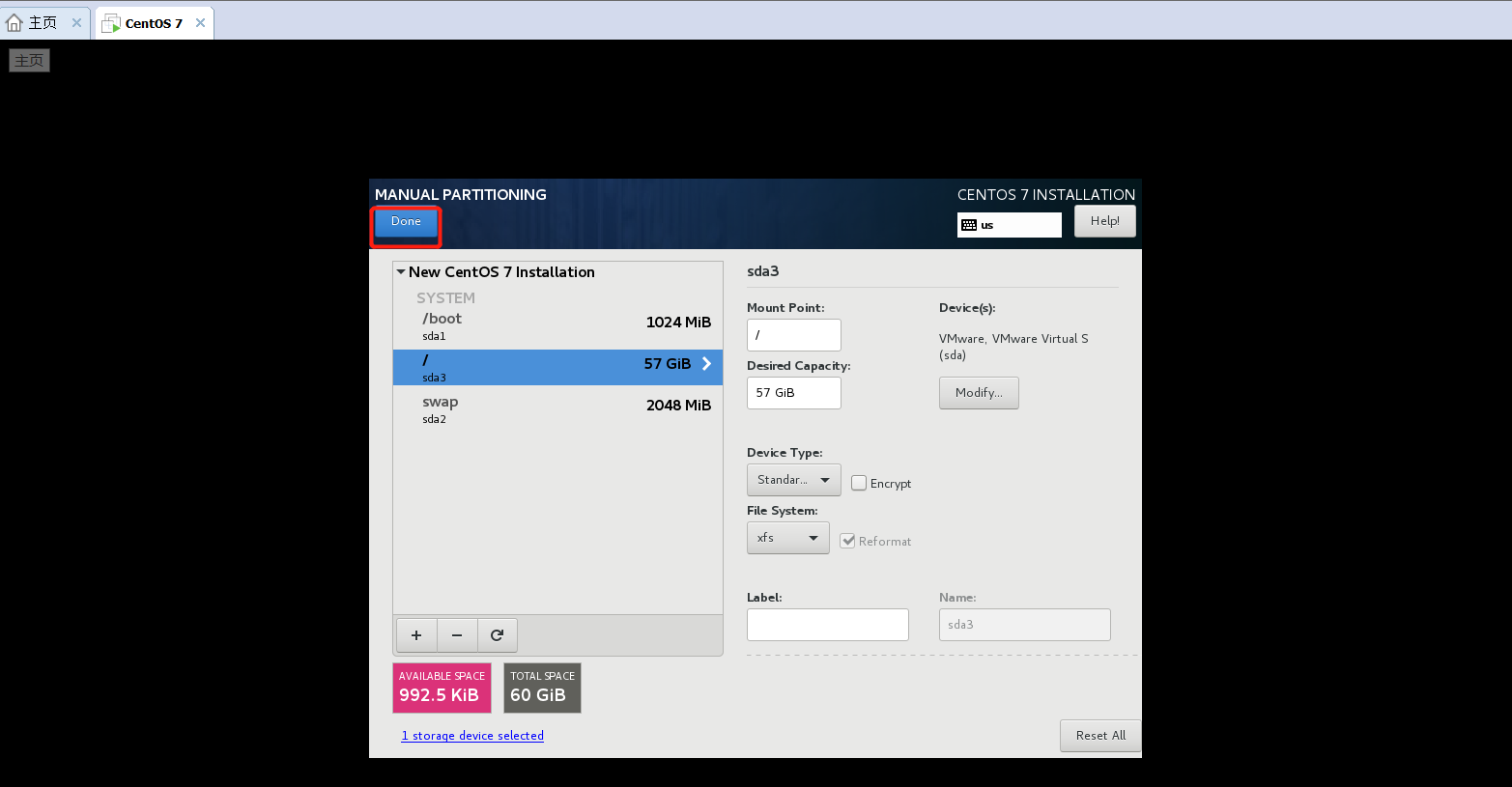This screenshot has height=787, width=1512.
Task: Click the AVAILABLE SPACE 992.5 KiB box
Action: 442,688
